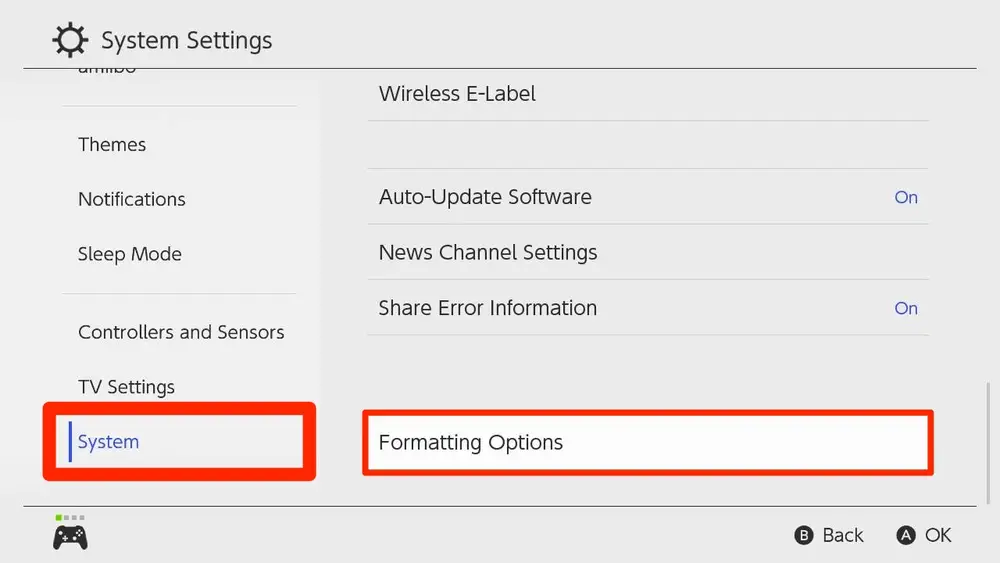The height and width of the screenshot is (563, 1000).
Task: Click the B button icon
Action: point(804,535)
